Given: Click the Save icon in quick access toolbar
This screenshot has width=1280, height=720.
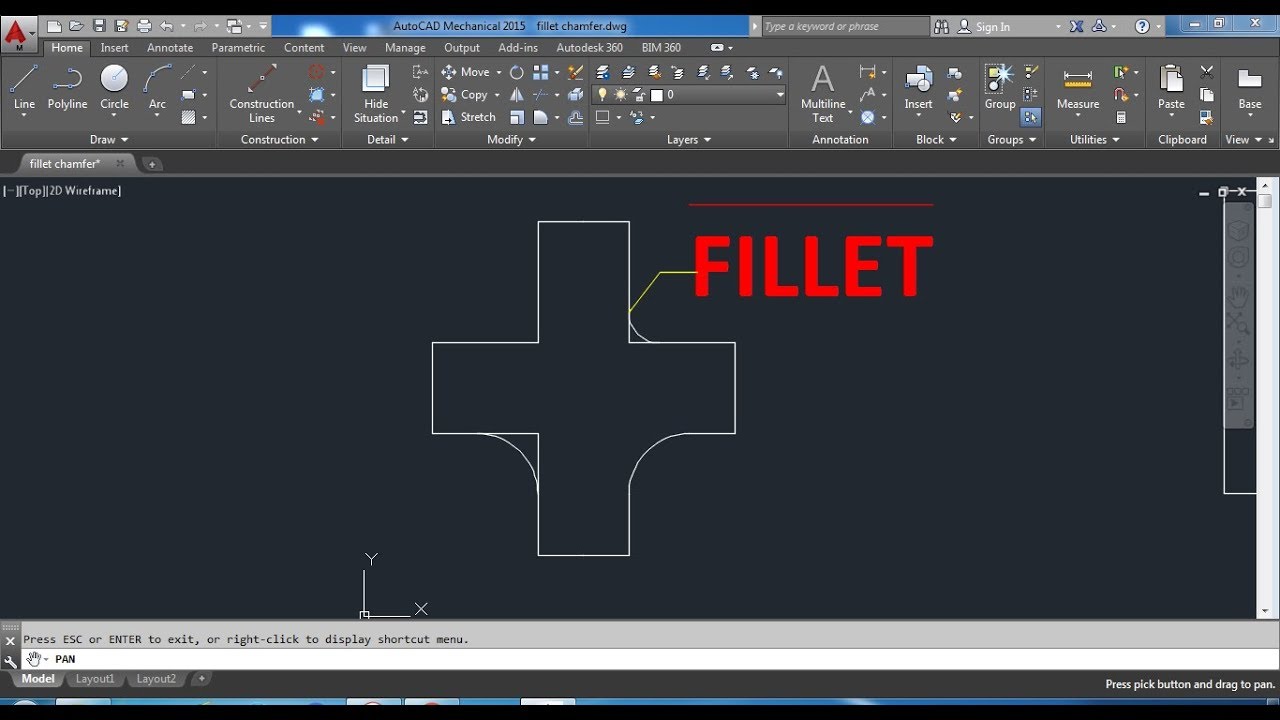Looking at the screenshot, I should click(99, 26).
